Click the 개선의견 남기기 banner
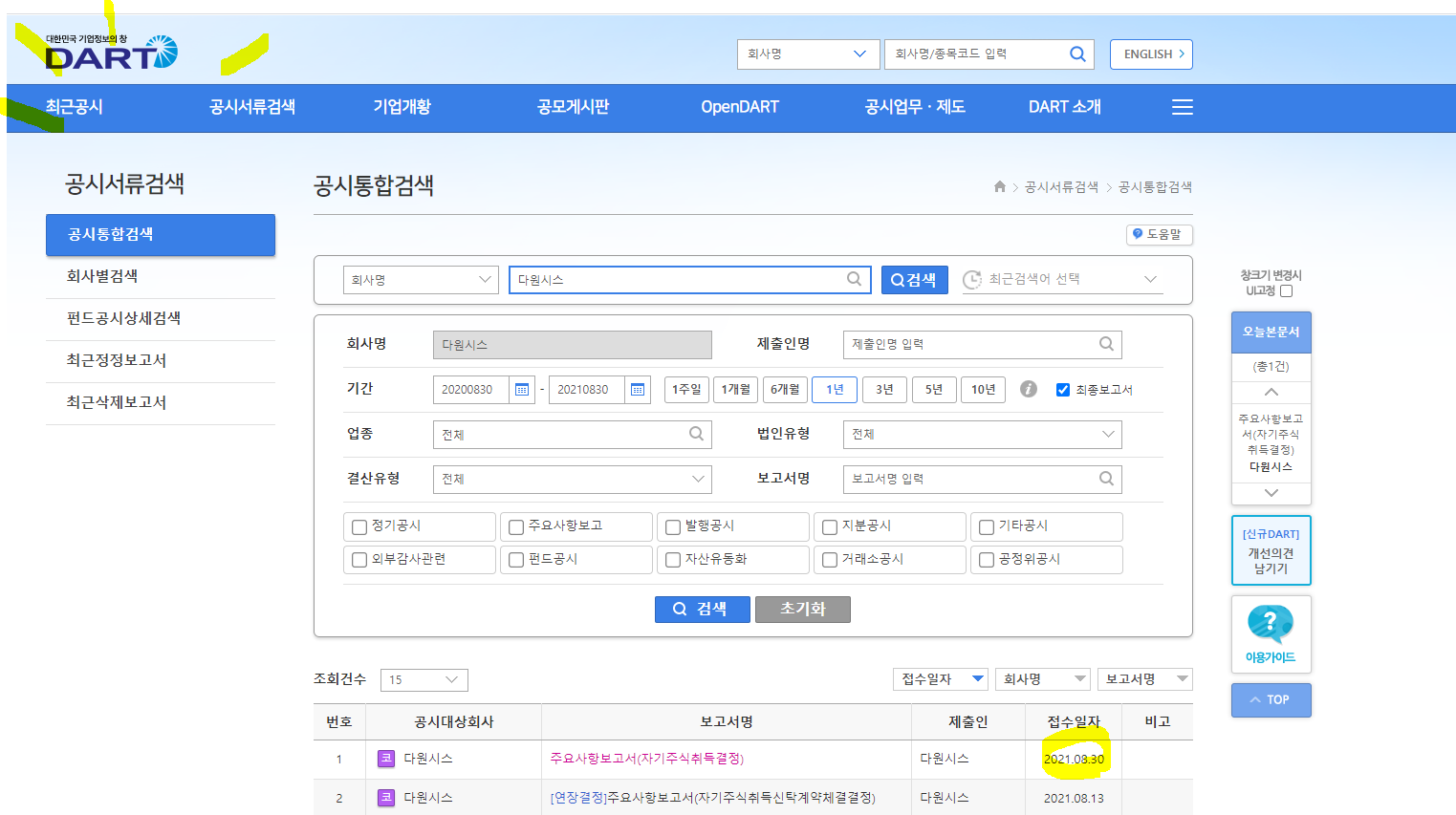This screenshot has width=1456, height=815. coord(1271,550)
